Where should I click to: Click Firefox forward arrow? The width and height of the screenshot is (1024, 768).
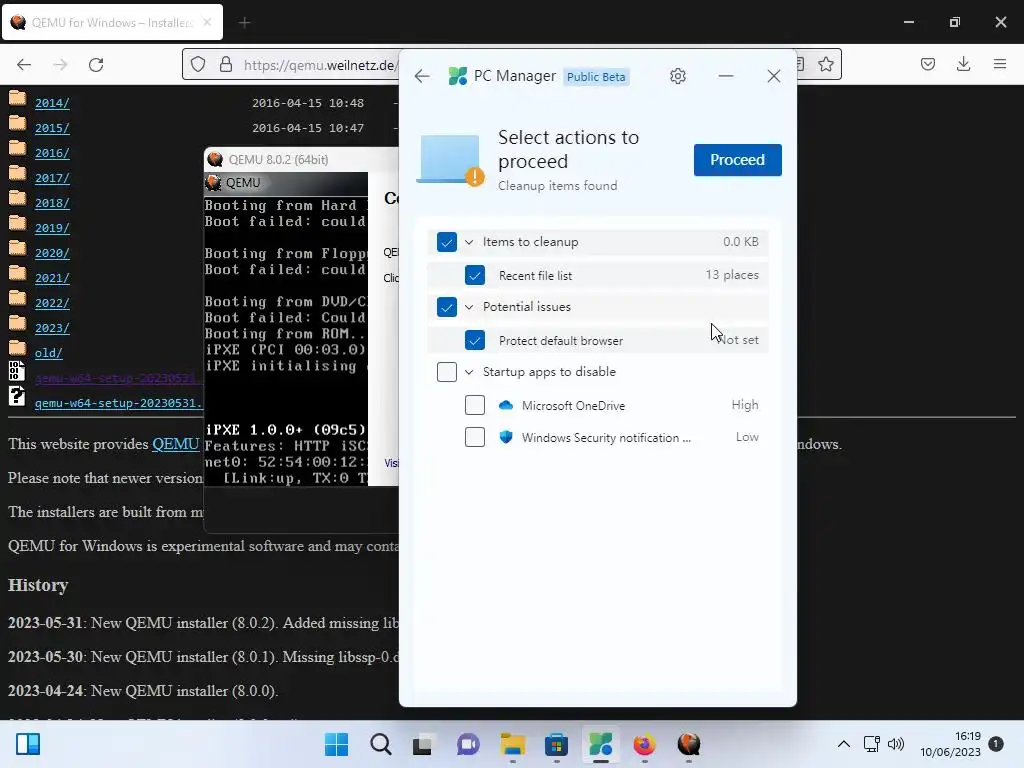60,64
